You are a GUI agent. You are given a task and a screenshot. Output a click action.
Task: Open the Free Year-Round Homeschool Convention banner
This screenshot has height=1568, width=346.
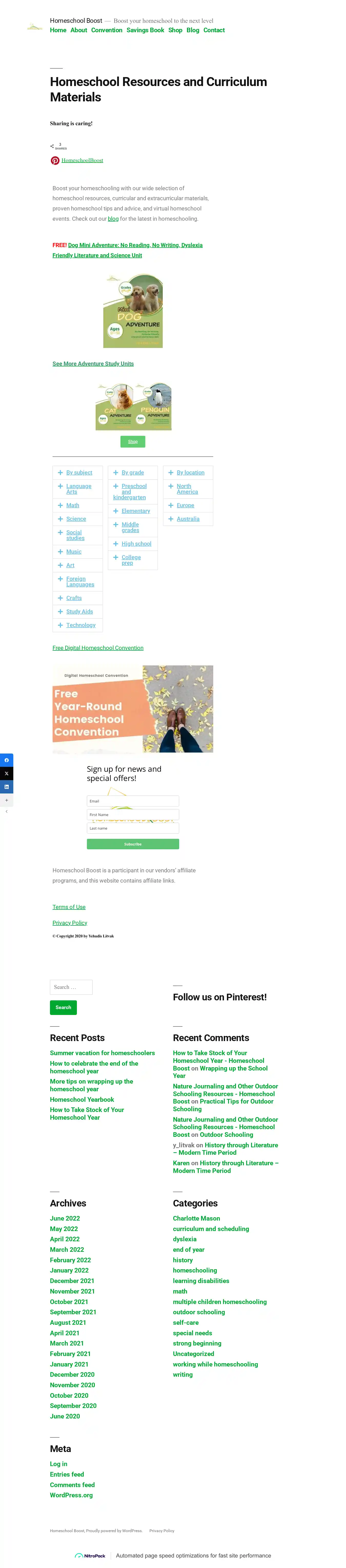coord(133,709)
